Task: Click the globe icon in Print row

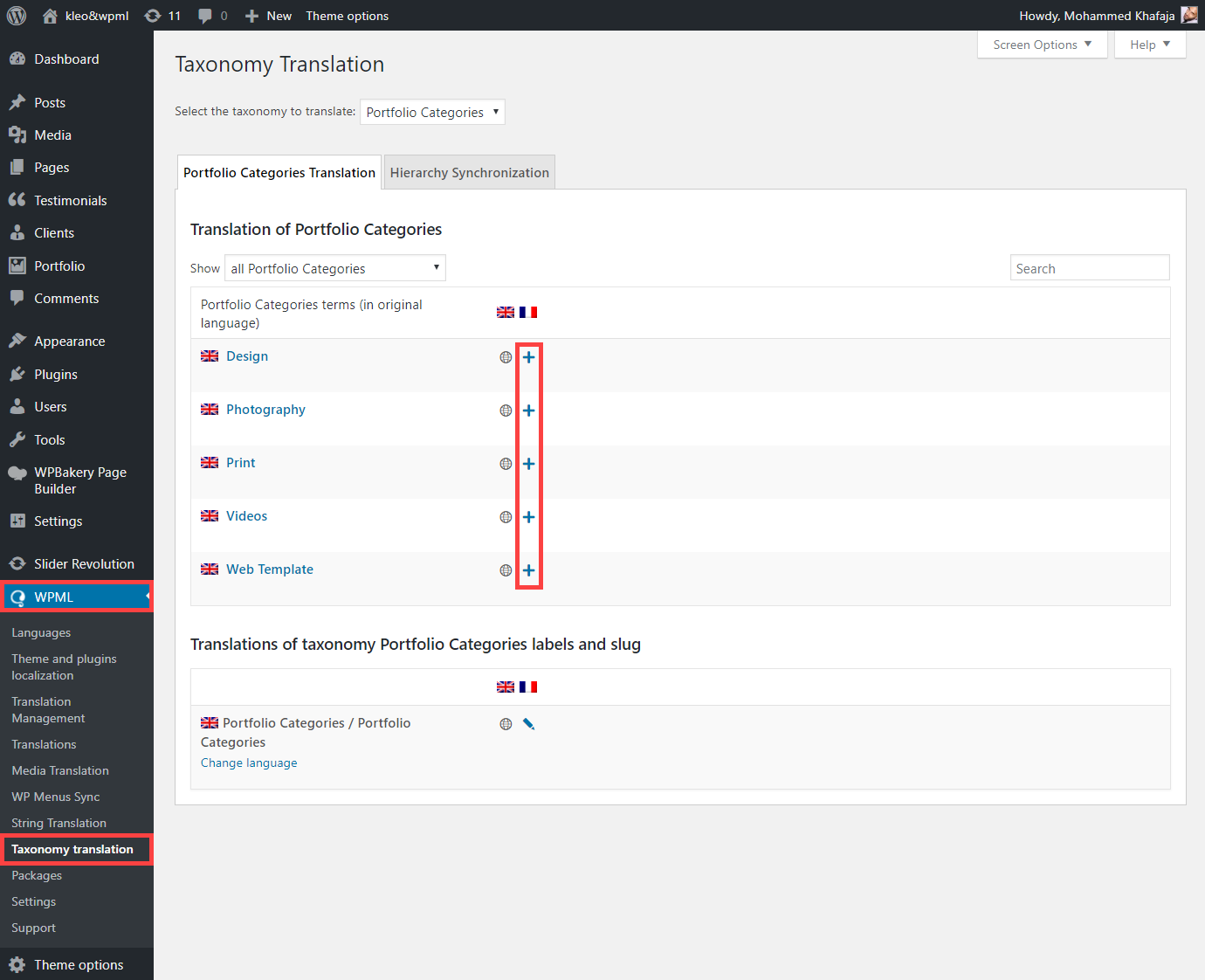Action: click(506, 464)
